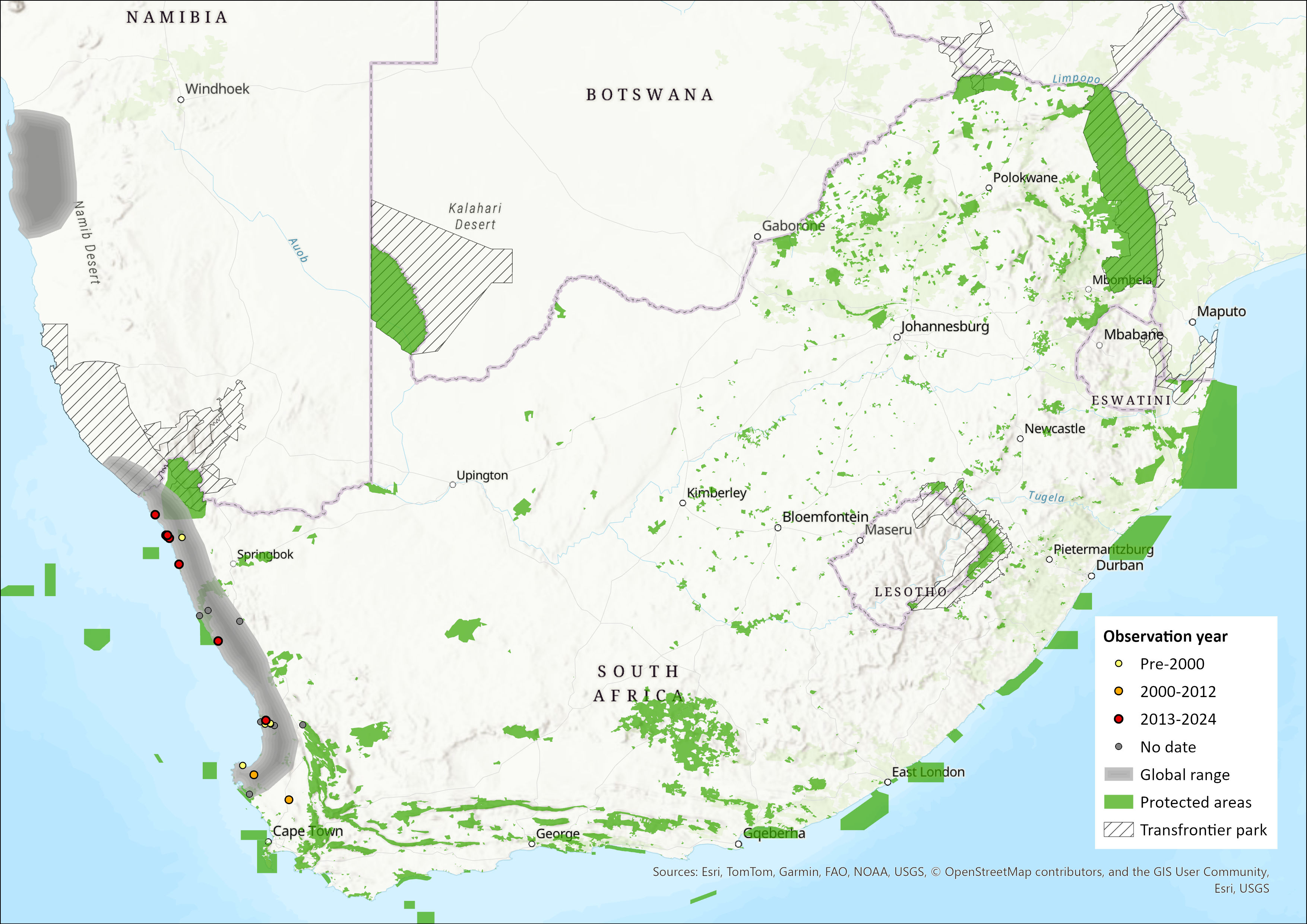Click the Johannesburg city marker circle
The image size is (1307, 924).
(896, 338)
